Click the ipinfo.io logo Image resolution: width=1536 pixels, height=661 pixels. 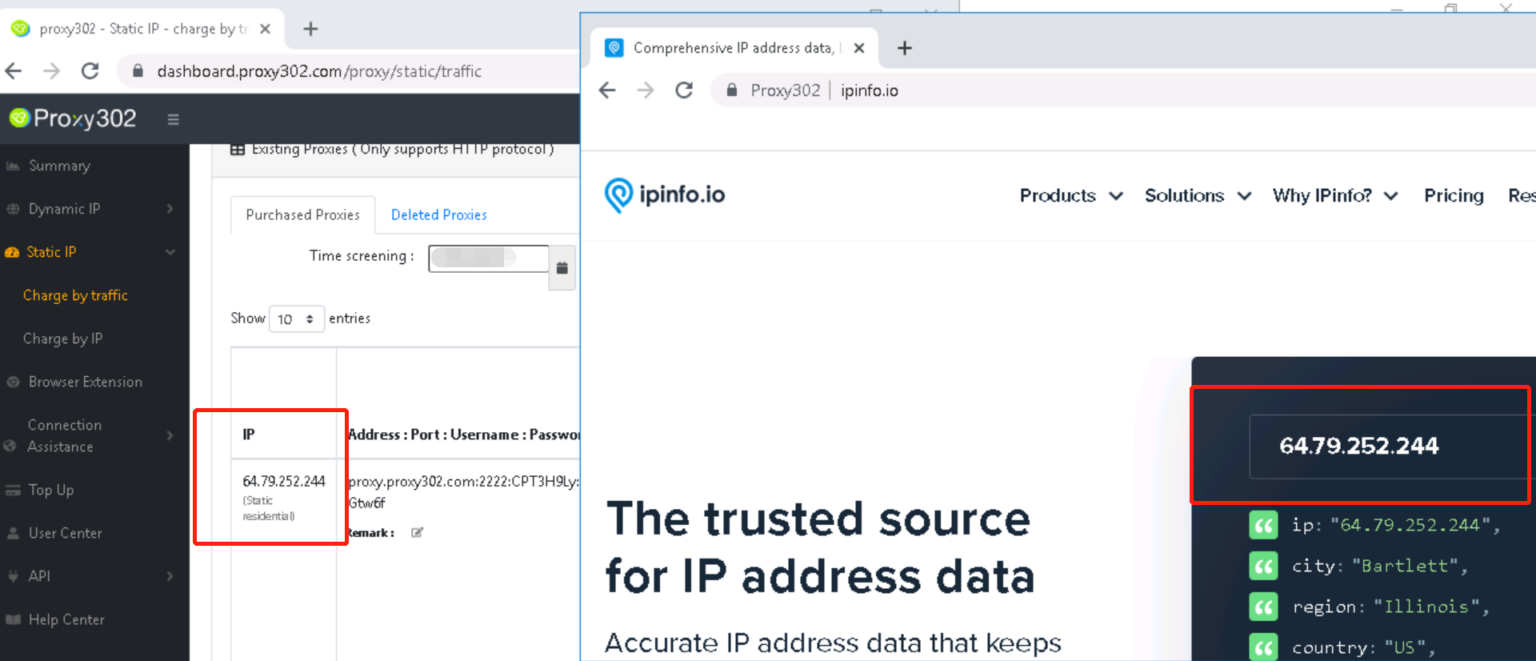[x=665, y=195]
